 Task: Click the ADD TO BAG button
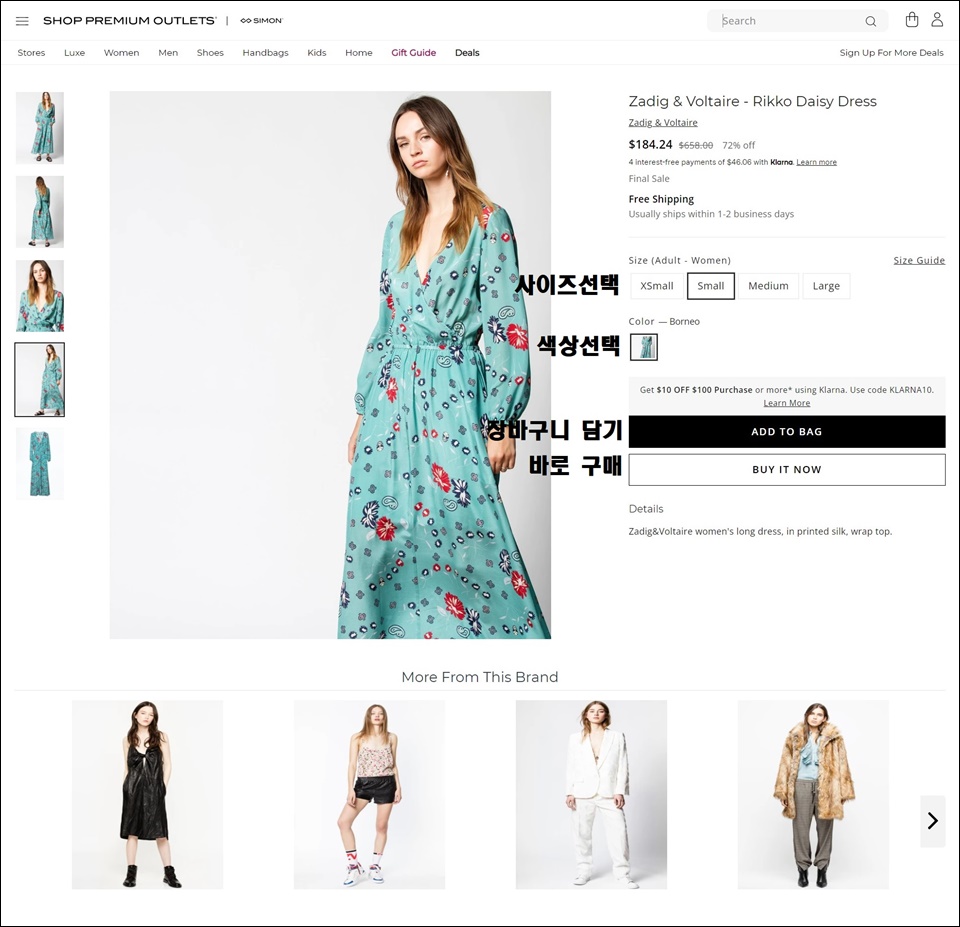pyautogui.click(x=787, y=432)
